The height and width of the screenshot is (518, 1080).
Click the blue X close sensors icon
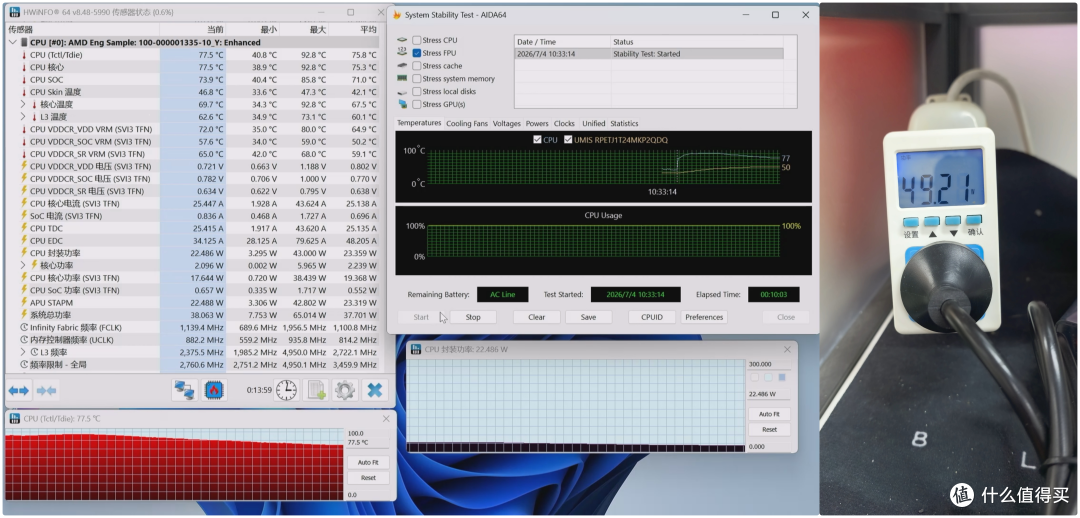pyautogui.click(x=374, y=391)
